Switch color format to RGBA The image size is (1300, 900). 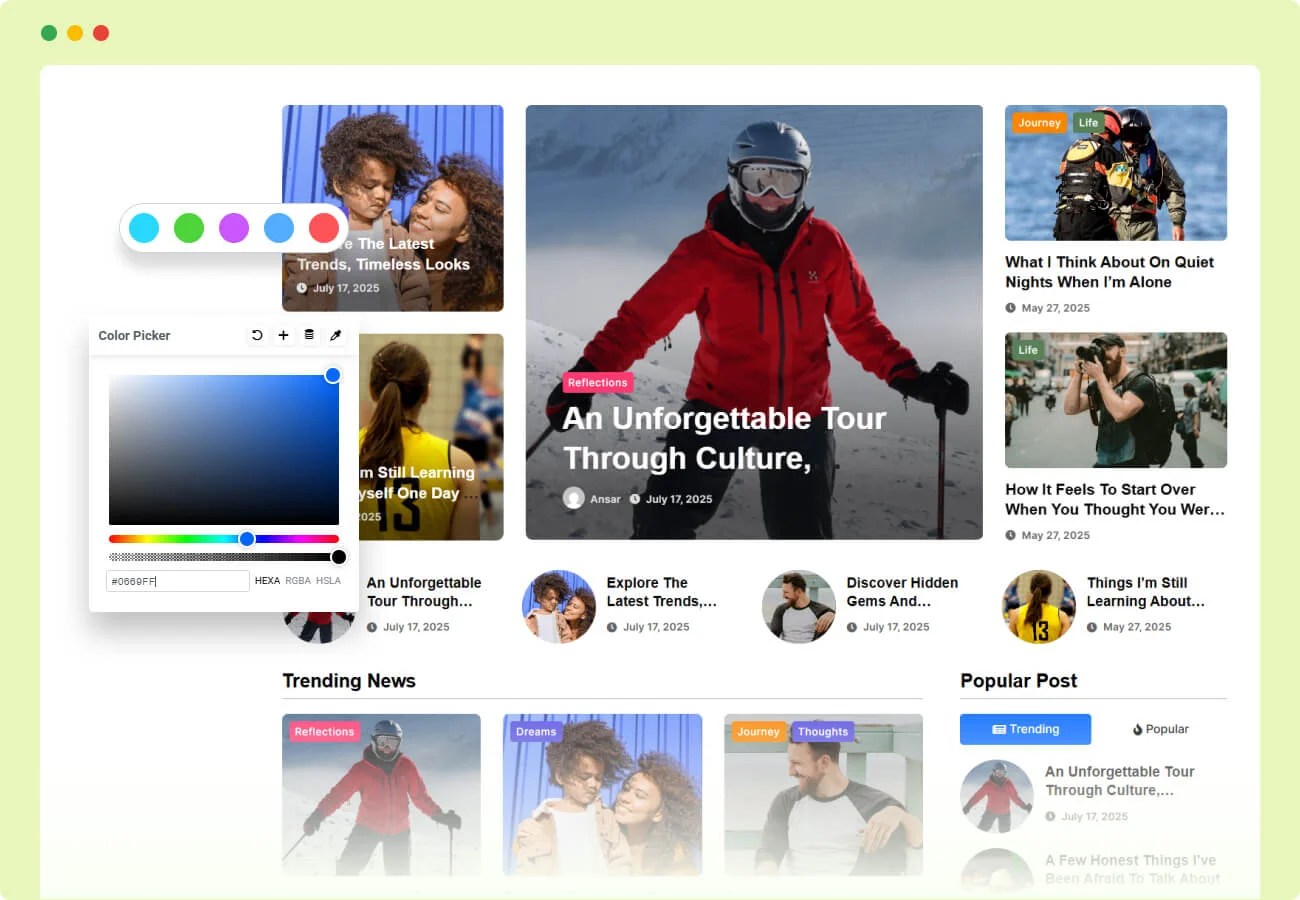point(298,581)
